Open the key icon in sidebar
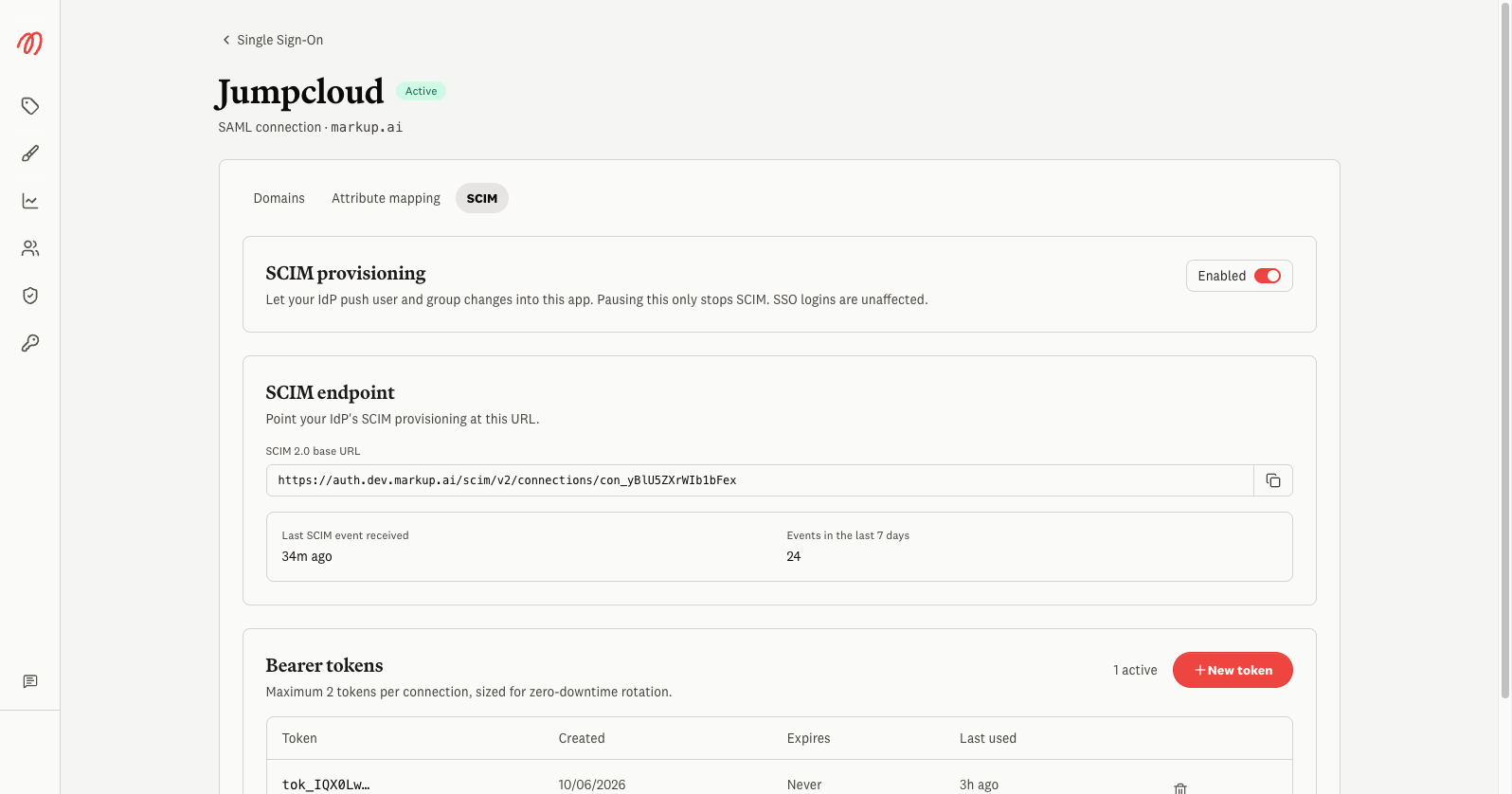 pos(30,343)
